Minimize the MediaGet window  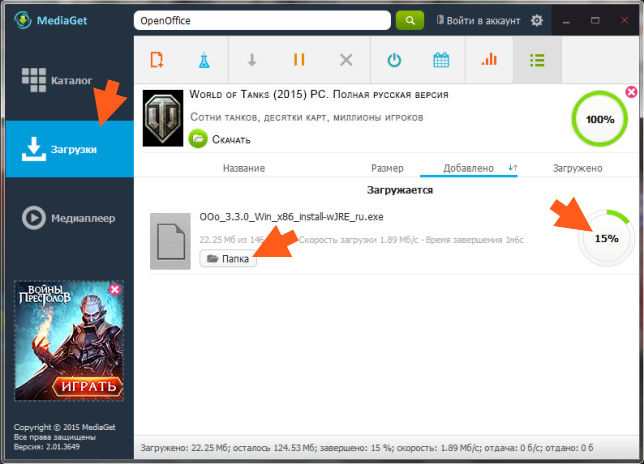coord(566,21)
